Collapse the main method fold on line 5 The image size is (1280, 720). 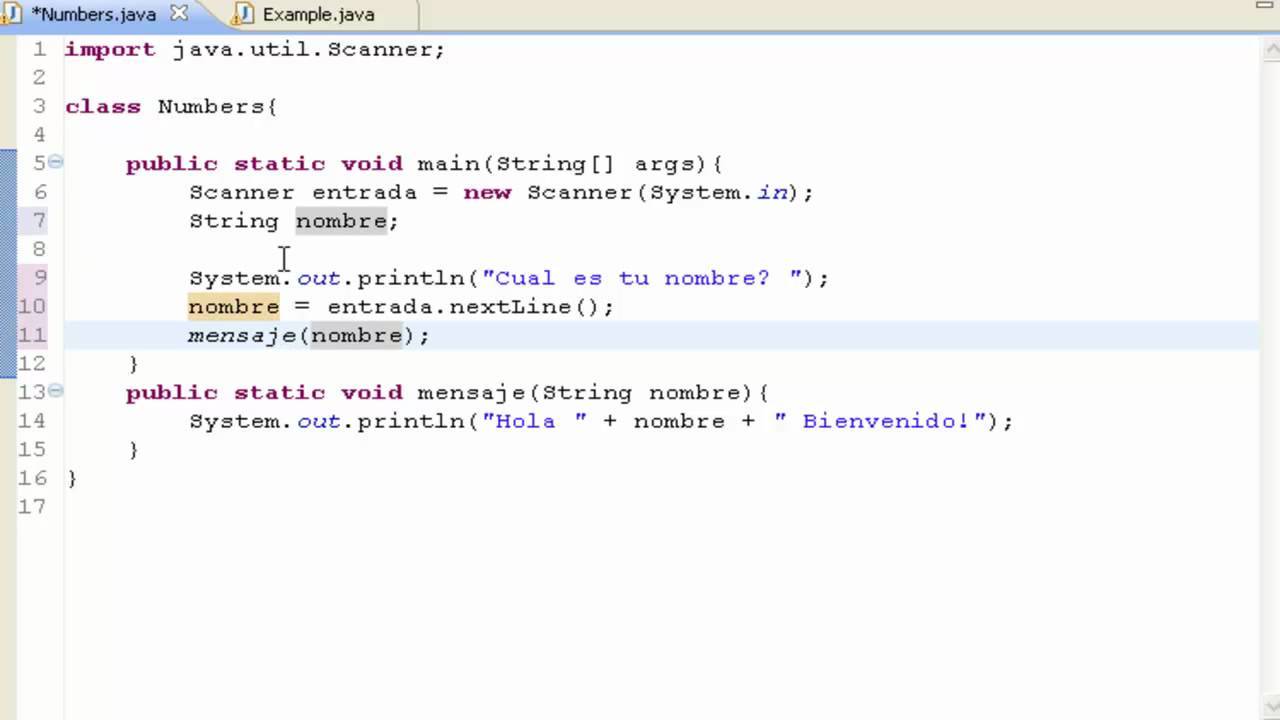[x=56, y=162]
